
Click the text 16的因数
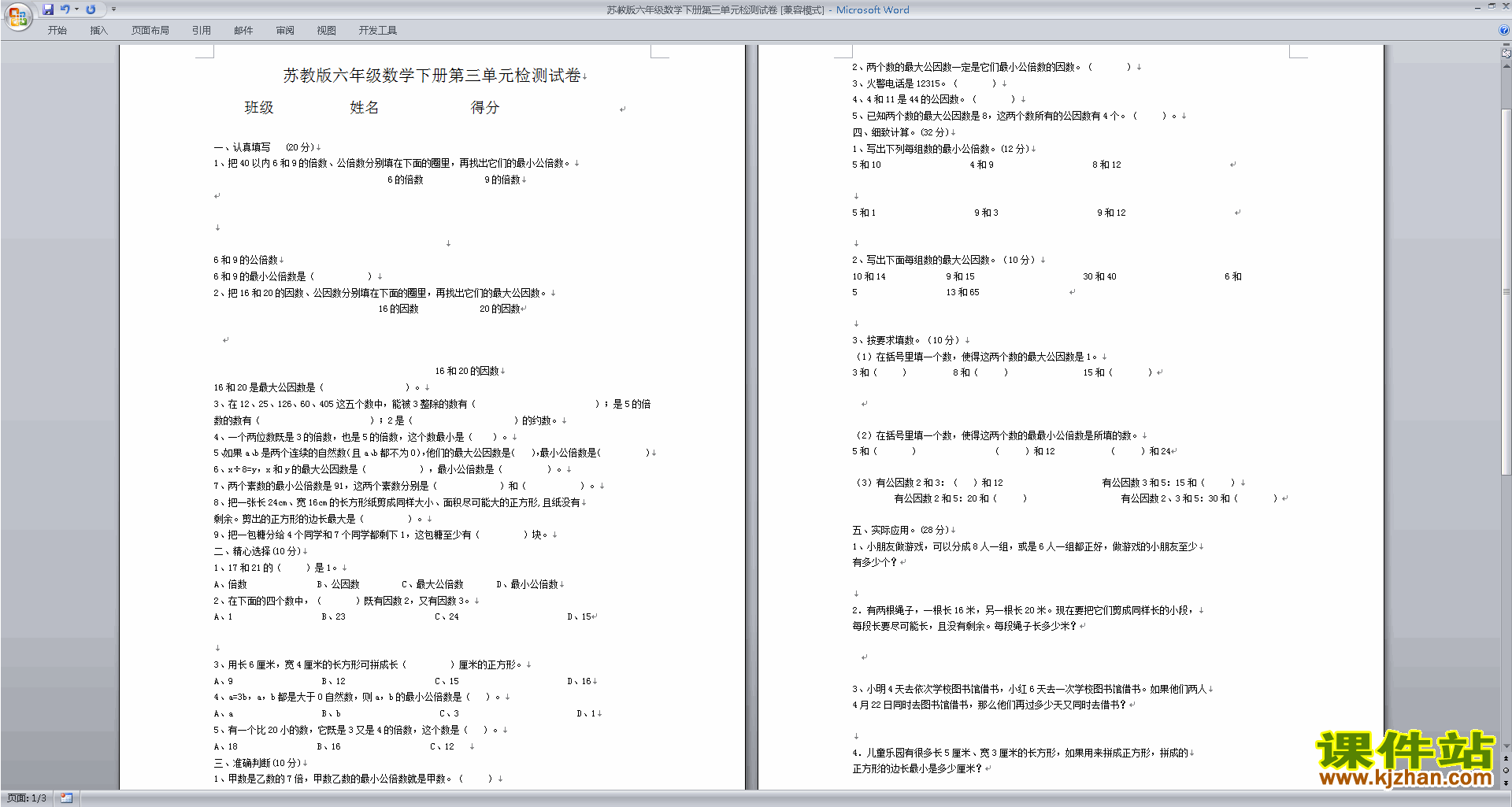398,309
